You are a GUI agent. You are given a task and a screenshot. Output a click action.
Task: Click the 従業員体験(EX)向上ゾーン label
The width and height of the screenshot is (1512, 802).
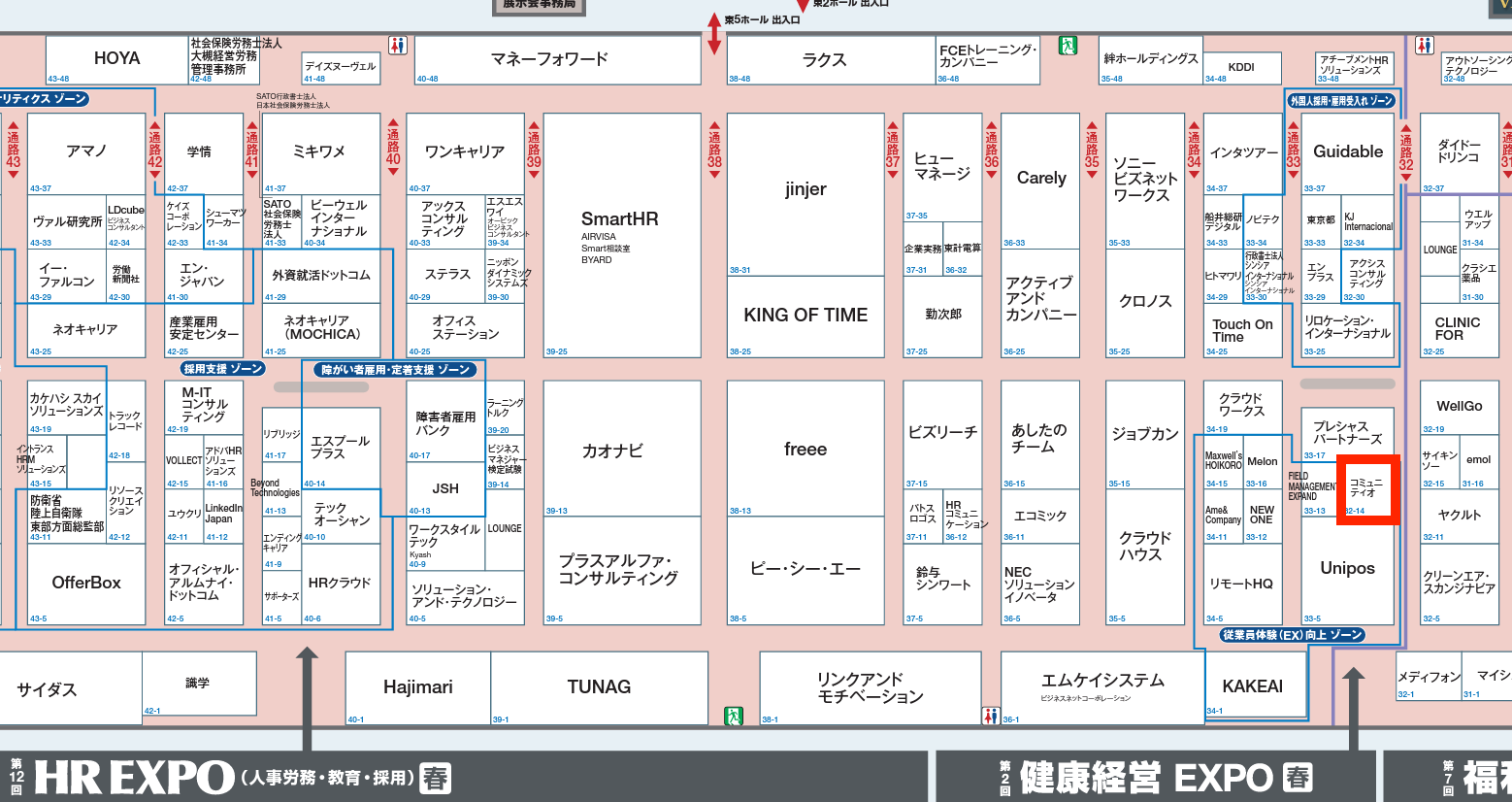coord(1292,635)
